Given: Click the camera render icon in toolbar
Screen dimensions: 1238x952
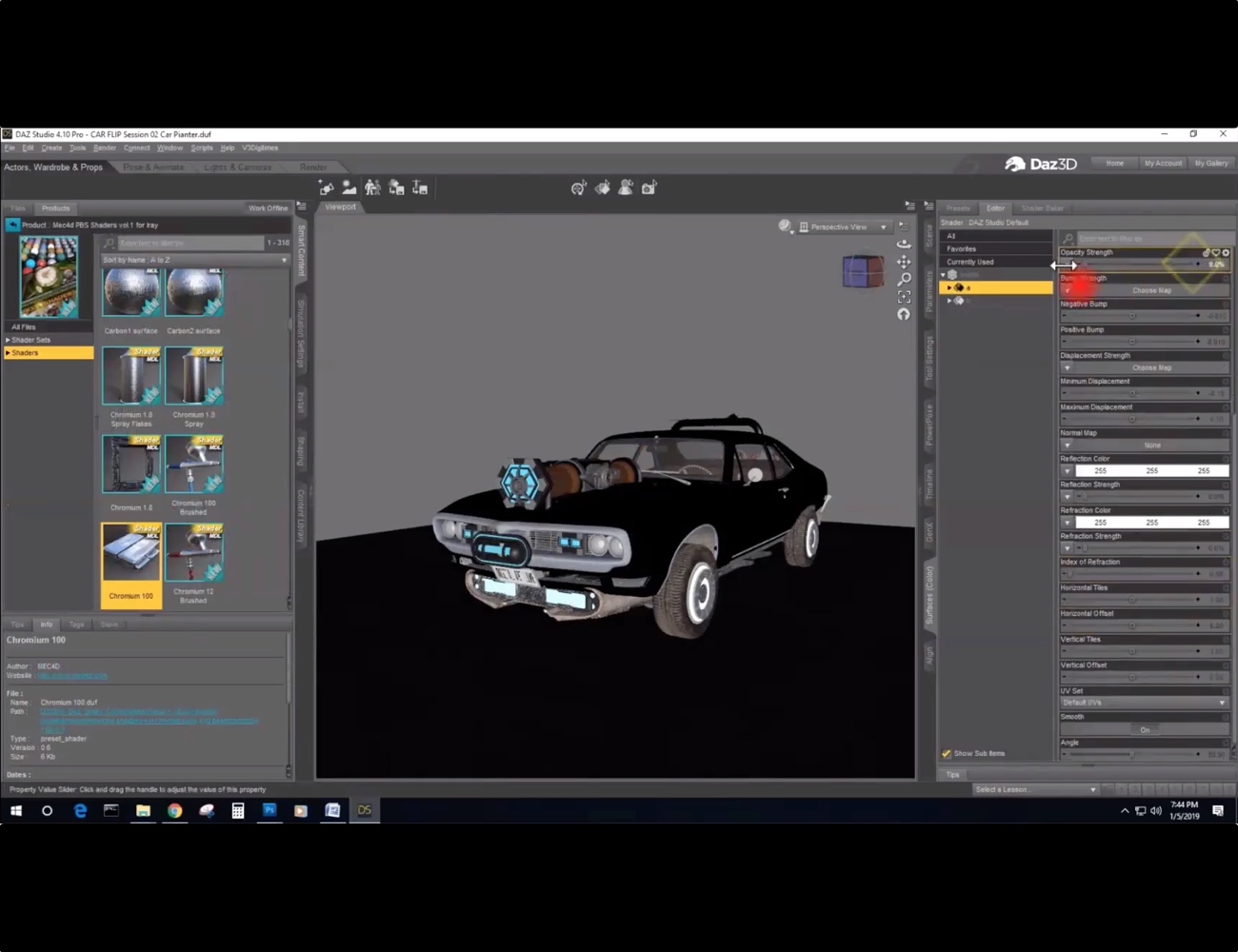Looking at the screenshot, I should (x=649, y=188).
